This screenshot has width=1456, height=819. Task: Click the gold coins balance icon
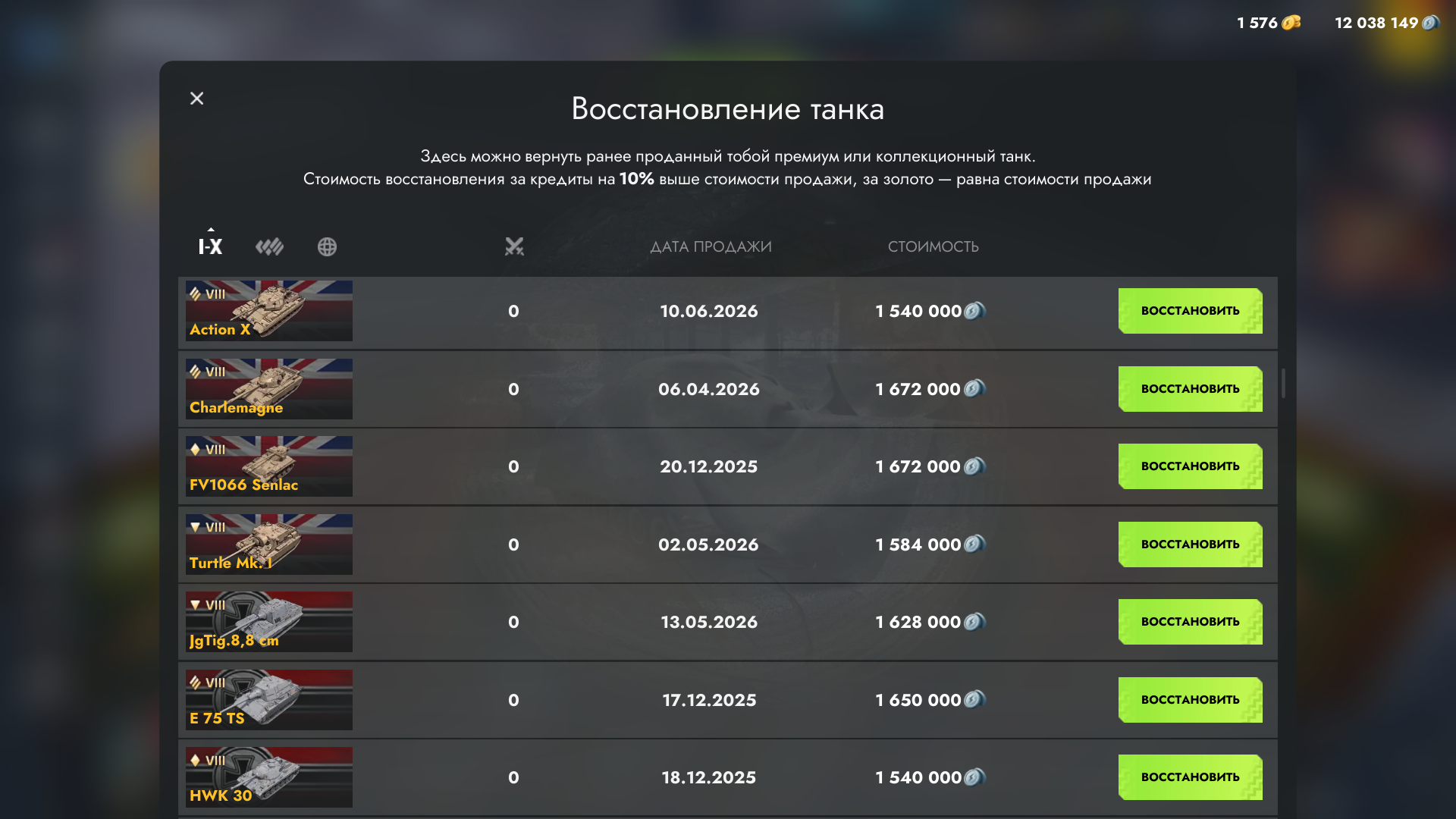point(1291,23)
